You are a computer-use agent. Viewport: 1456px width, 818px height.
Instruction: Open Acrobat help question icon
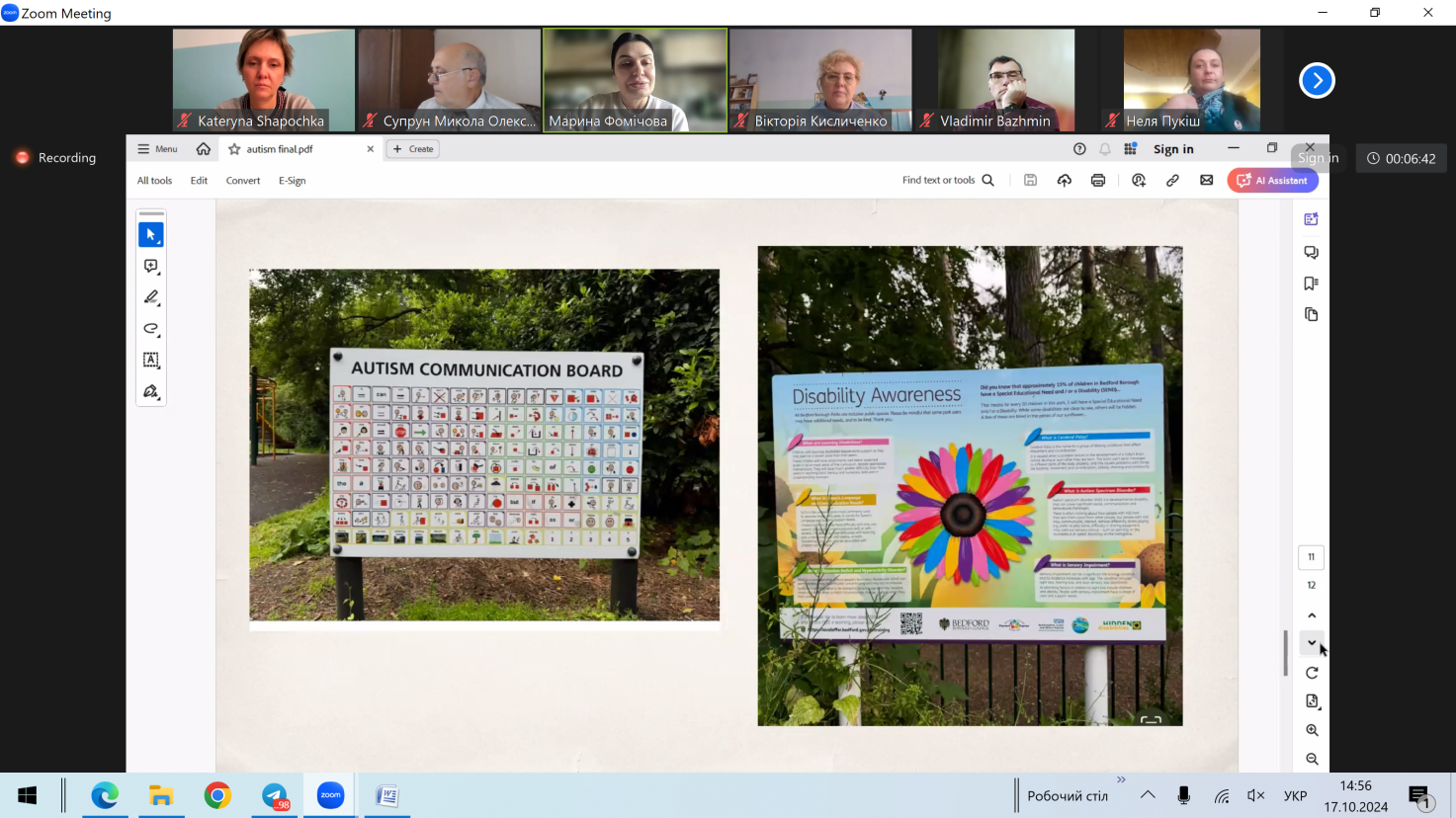[x=1079, y=149]
